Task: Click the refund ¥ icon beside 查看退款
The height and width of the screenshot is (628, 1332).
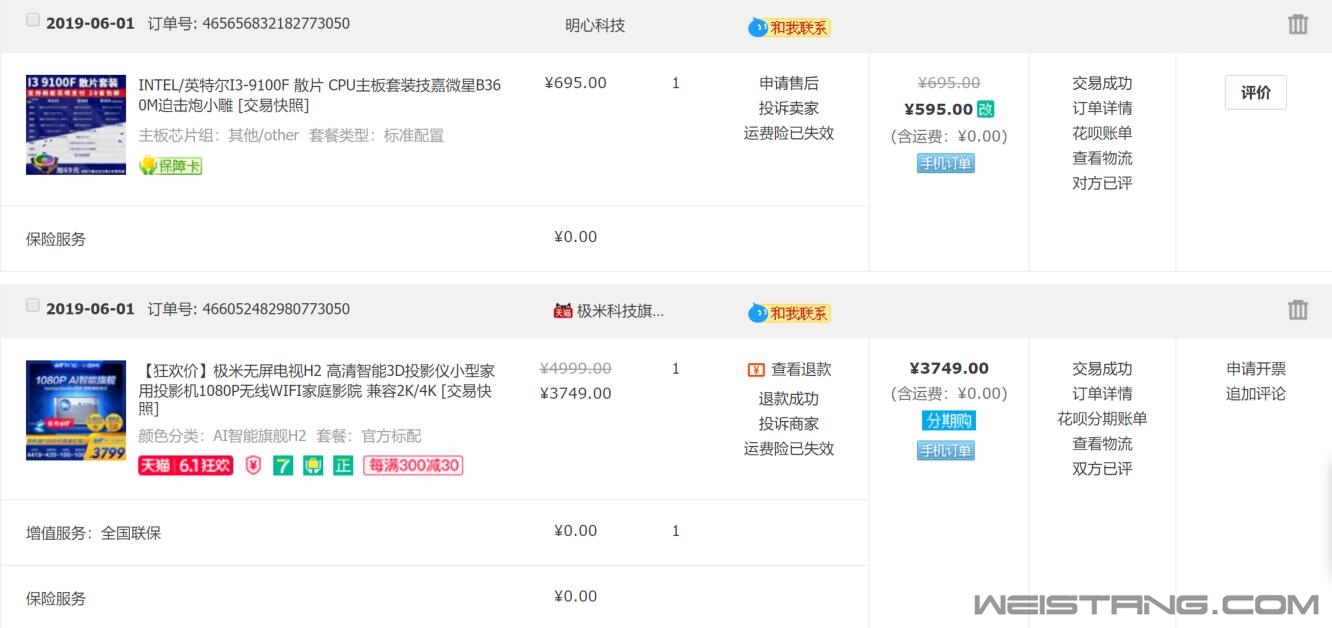Action: pyautogui.click(x=756, y=370)
